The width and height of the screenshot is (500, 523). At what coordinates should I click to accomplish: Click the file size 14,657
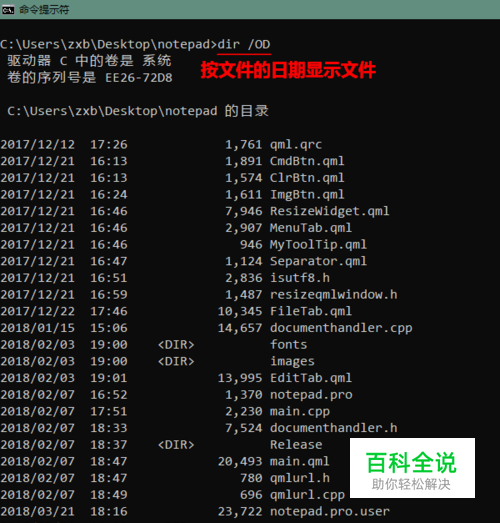tap(240, 328)
